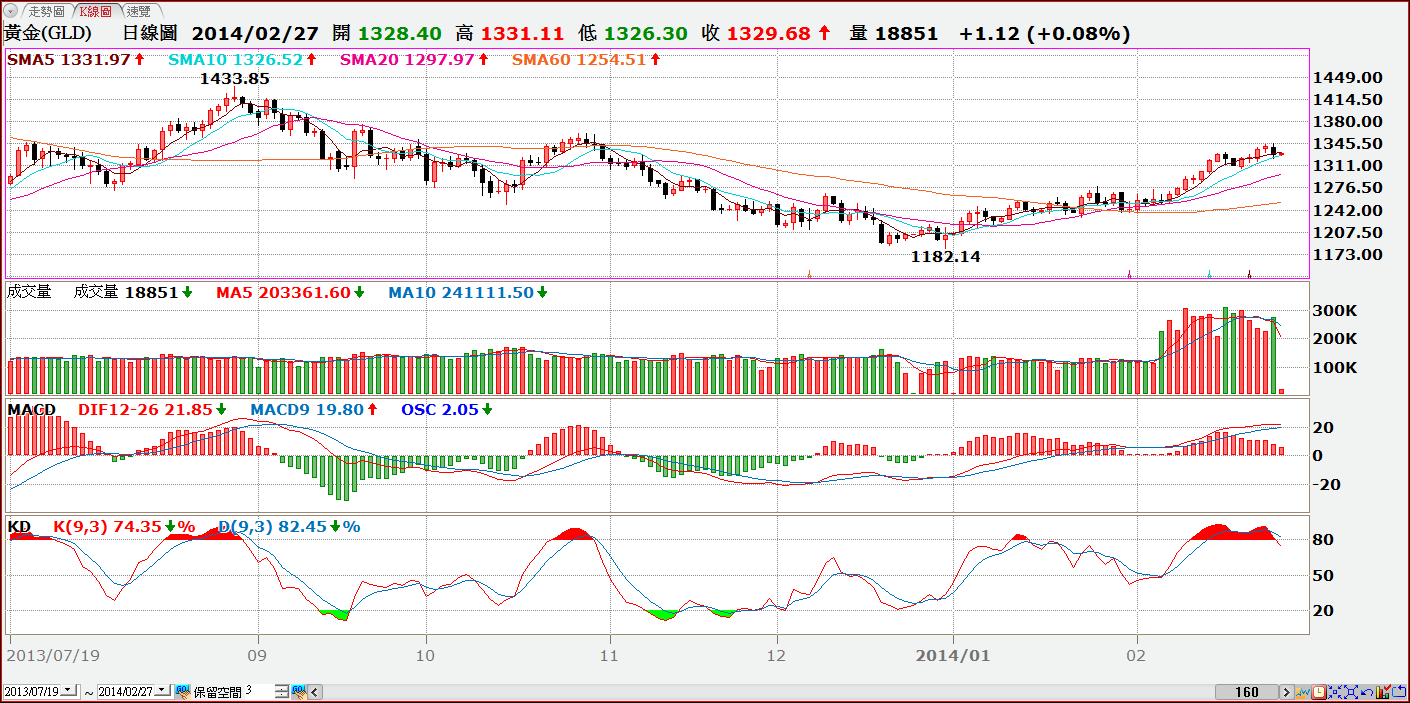Click the 黃金(GLD) title text
Image resolution: width=1410 pixels, height=703 pixels.
[48, 33]
